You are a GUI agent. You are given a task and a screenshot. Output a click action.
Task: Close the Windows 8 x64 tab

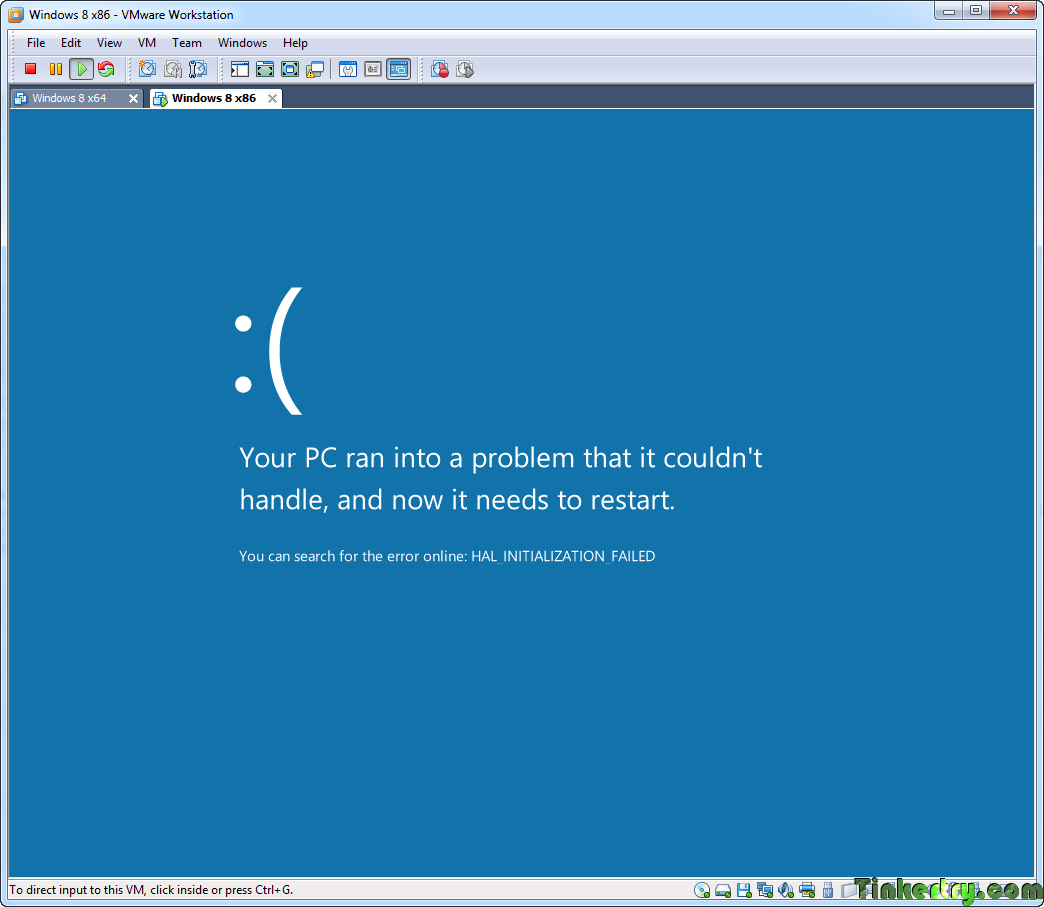pyautogui.click(x=133, y=99)
